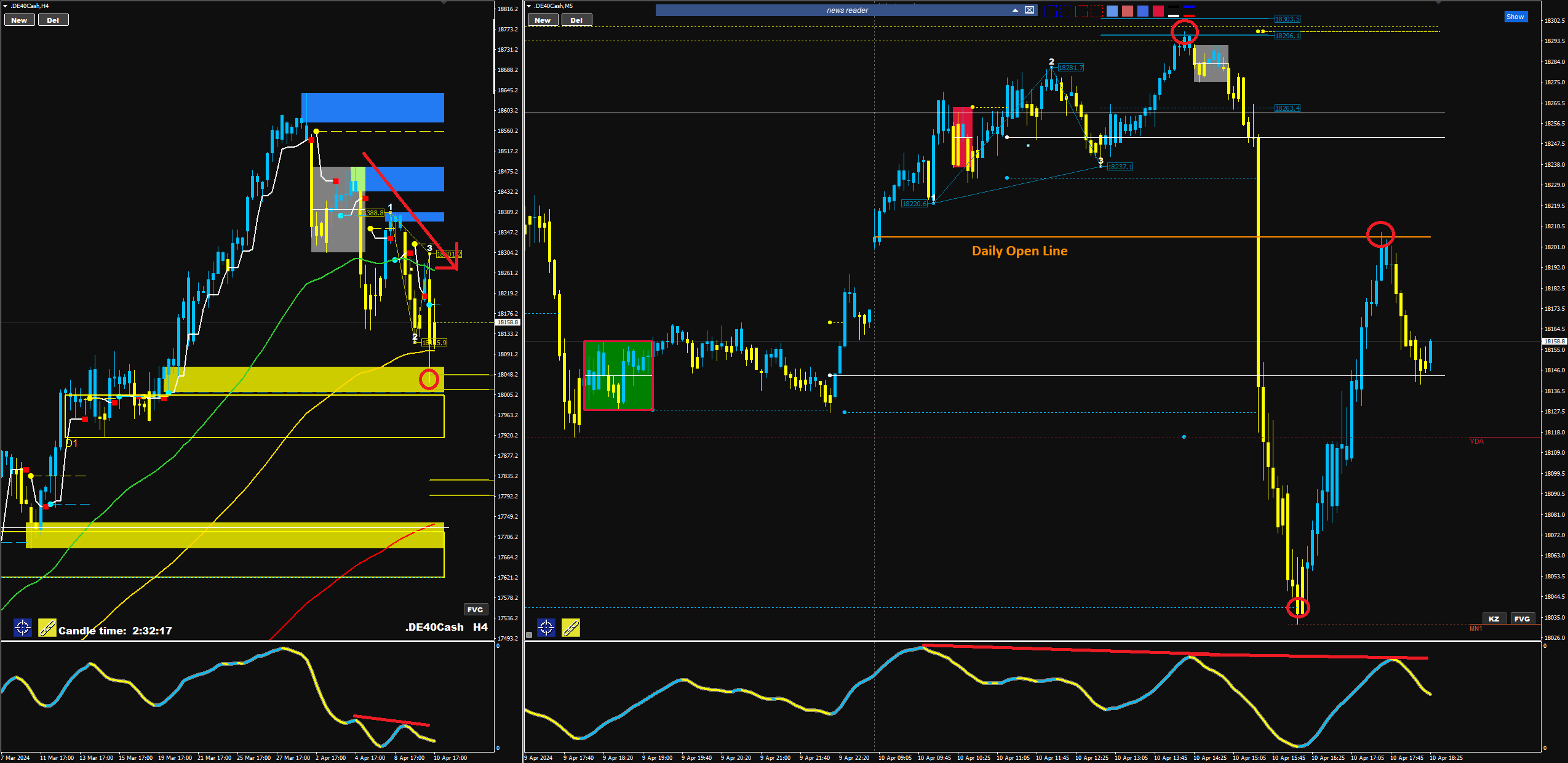
Task: Select dashed blue rectangle outline tool
Action: pyautogui.click(x=1066, y=11)
